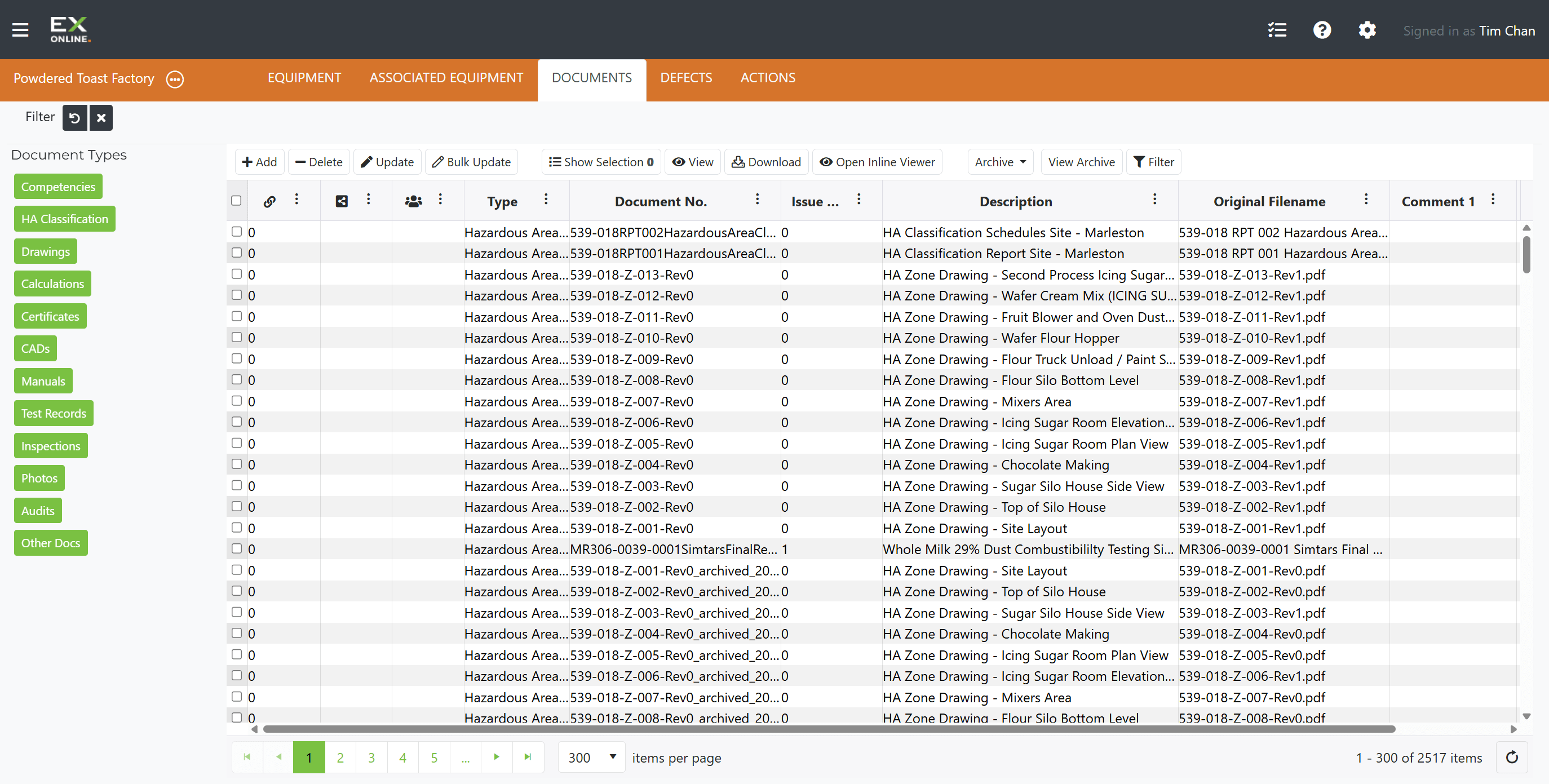Viewport: 1549px width, 784px height.
Task: Filter by HA Classification document type
Action: pos(64,219)
